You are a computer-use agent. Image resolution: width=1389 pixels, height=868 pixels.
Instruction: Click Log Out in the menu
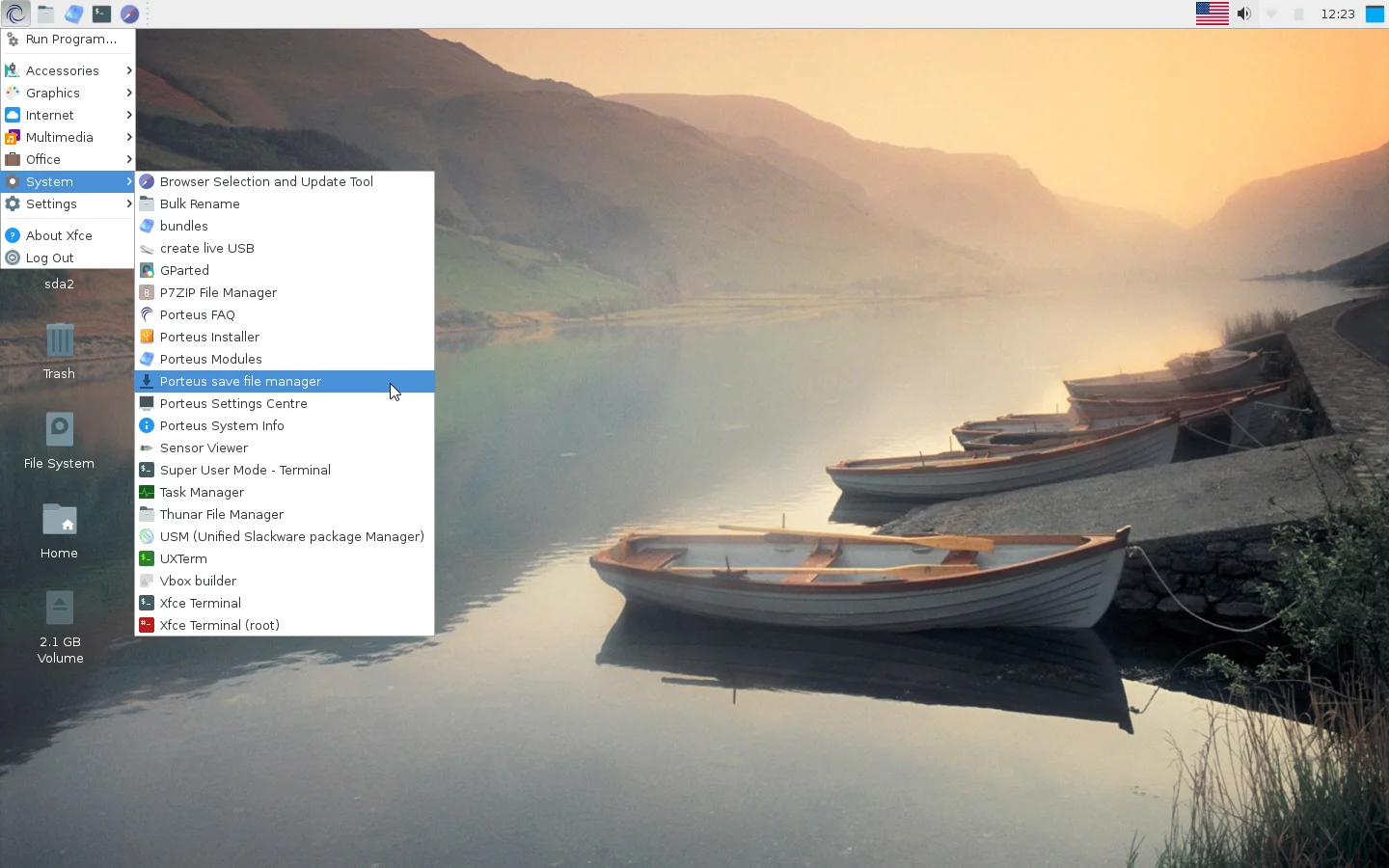[49, 258]
